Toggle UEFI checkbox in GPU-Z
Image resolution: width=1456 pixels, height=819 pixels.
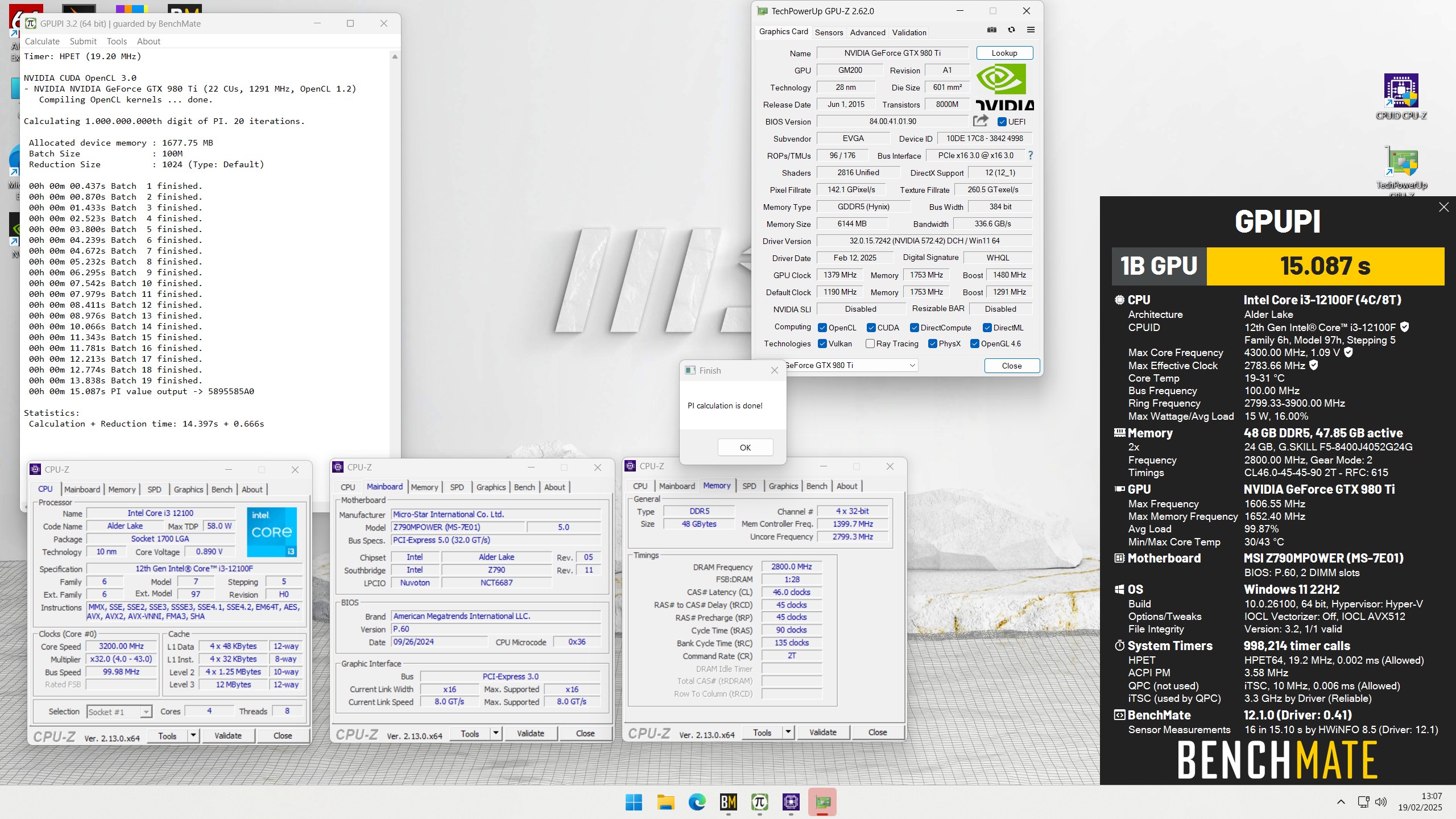click(1002, 122)
